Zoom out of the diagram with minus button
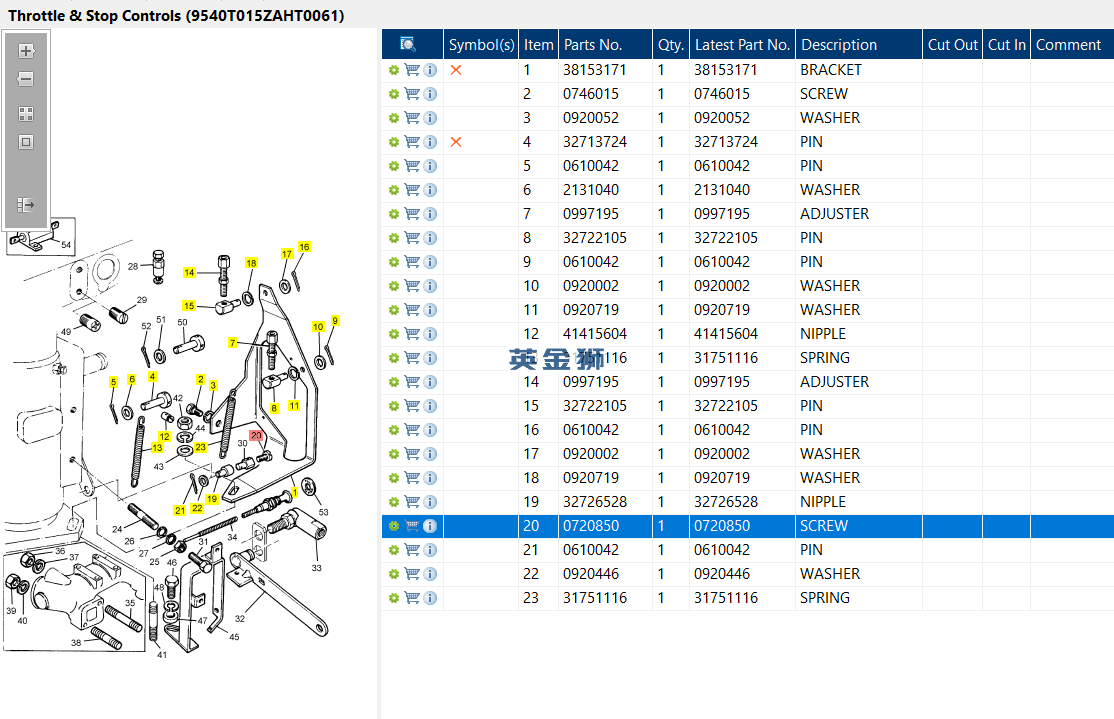Screen dimensions: 1114x719 [x=26, y=79]
